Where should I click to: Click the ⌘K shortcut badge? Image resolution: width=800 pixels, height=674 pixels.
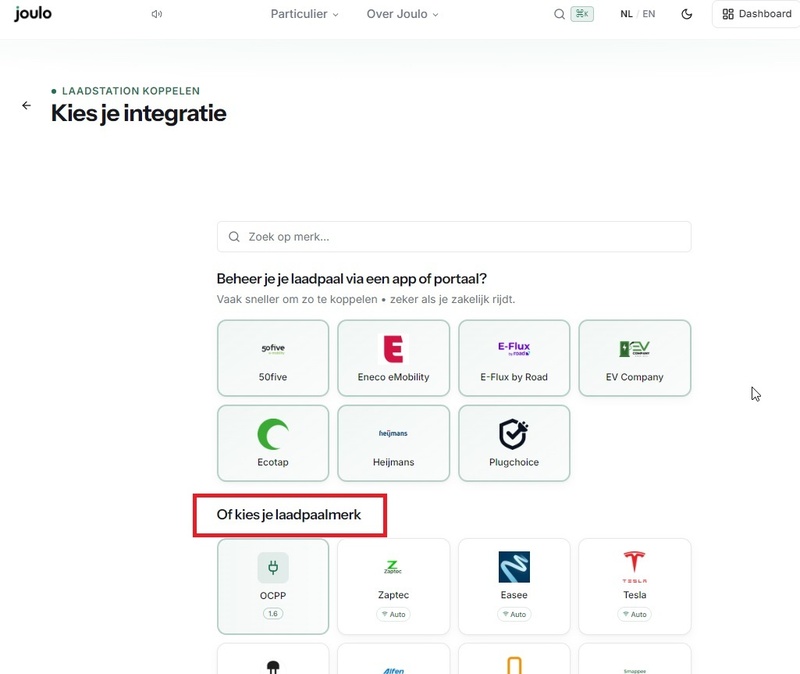point(582,14)
